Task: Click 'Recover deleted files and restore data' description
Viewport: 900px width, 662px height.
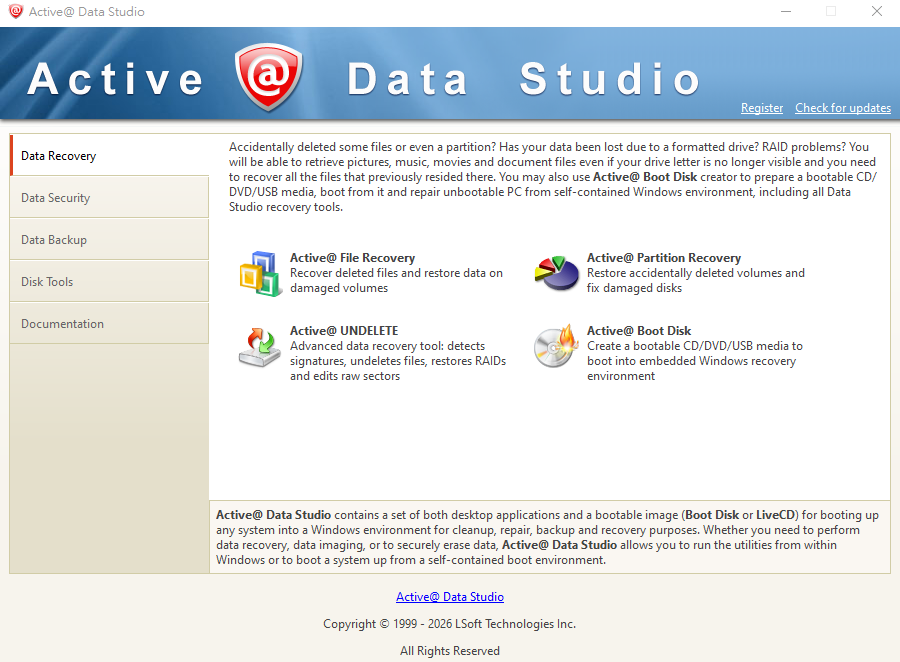Action: tap(396, 280)
